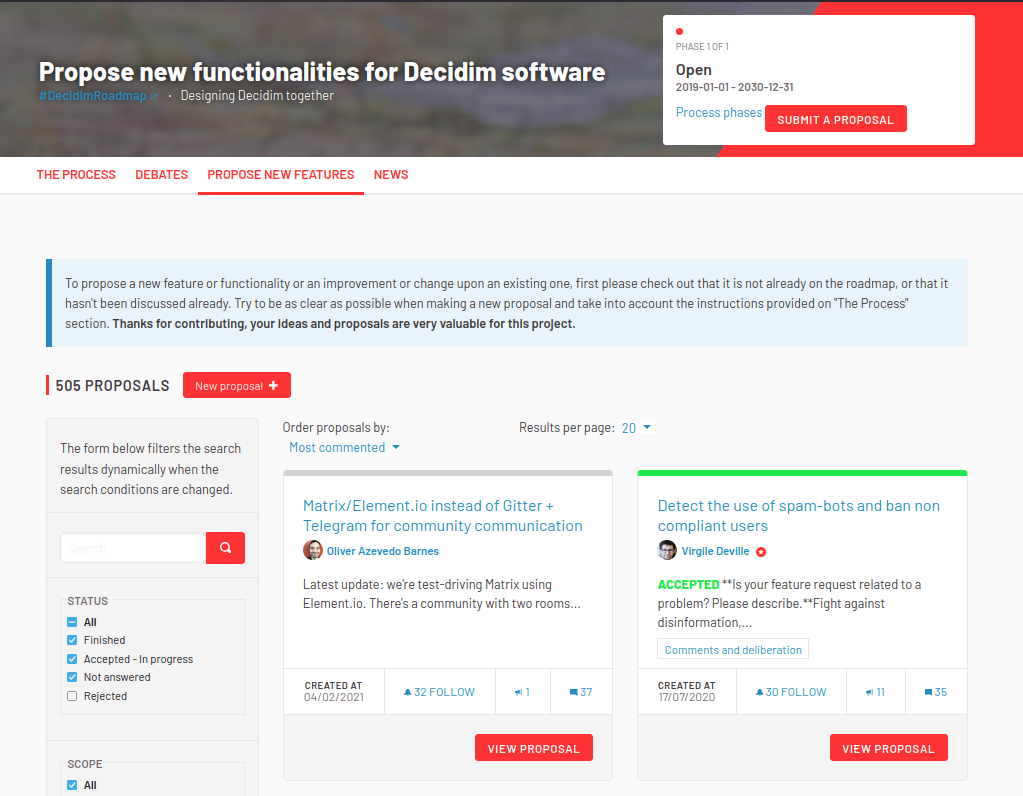This screenshot has width=1023, height=796.
Task: Select the Propose New Features tab
Action: (281, 175)
